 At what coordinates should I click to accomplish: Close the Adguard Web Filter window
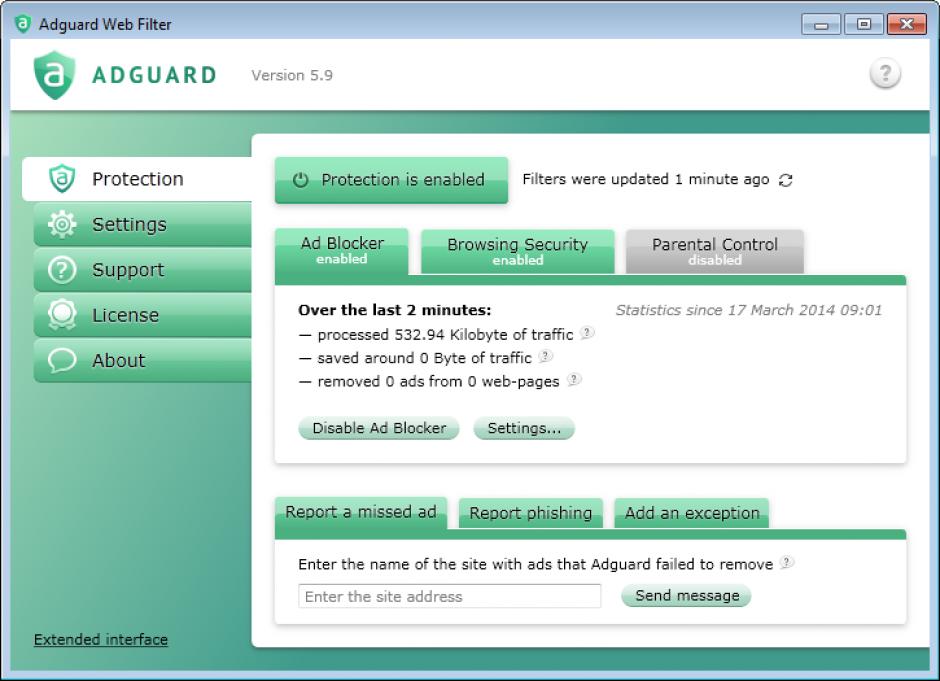click(x=906, y=25)
